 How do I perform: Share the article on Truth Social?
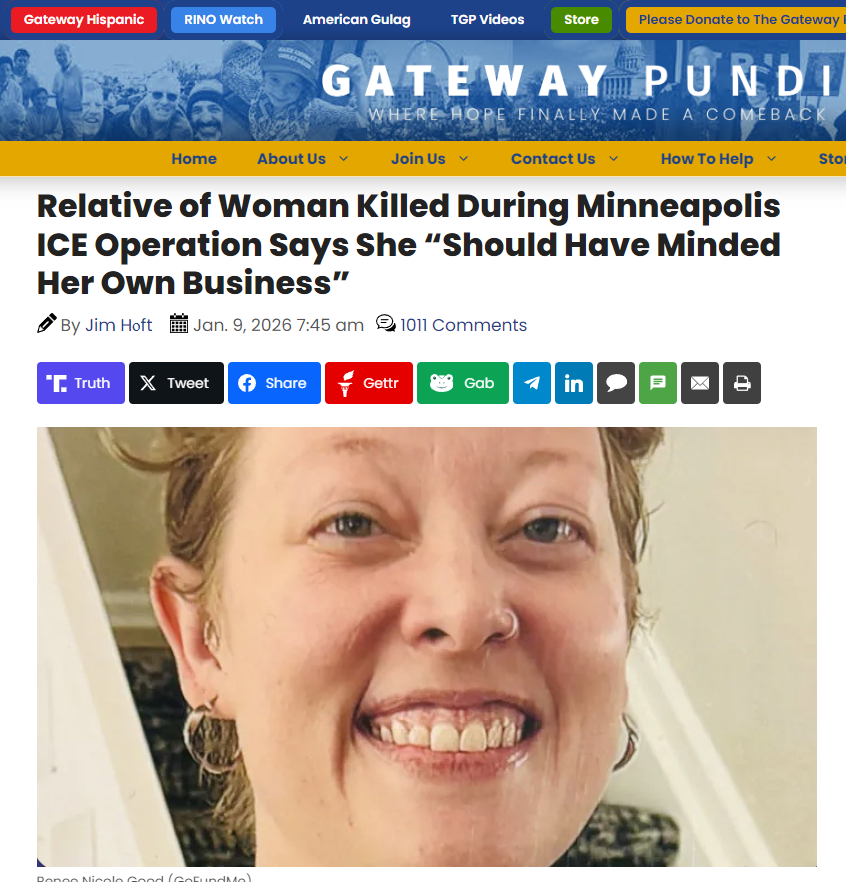pyautogui.click(x=81, y=383)
